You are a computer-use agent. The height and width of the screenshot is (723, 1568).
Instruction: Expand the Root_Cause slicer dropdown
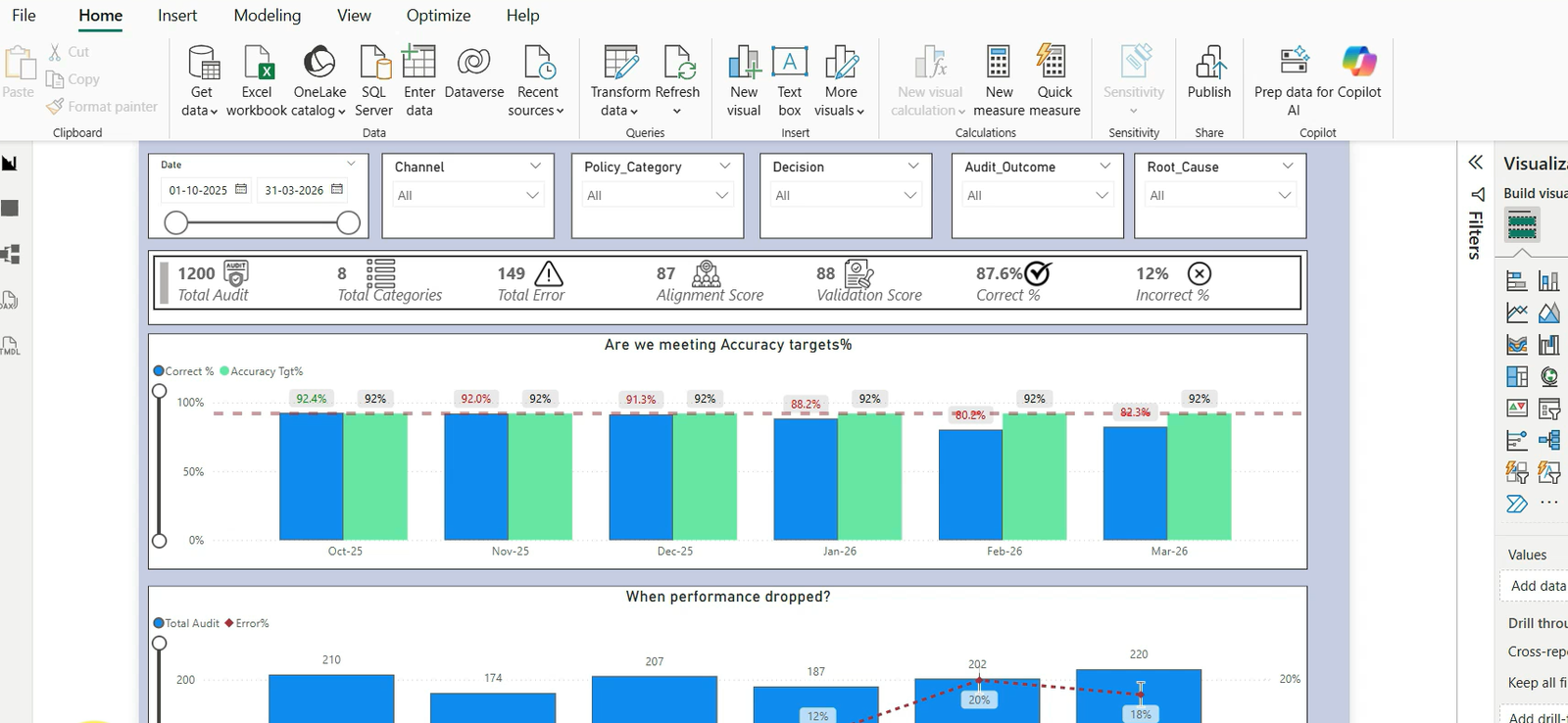(1288, 167)
